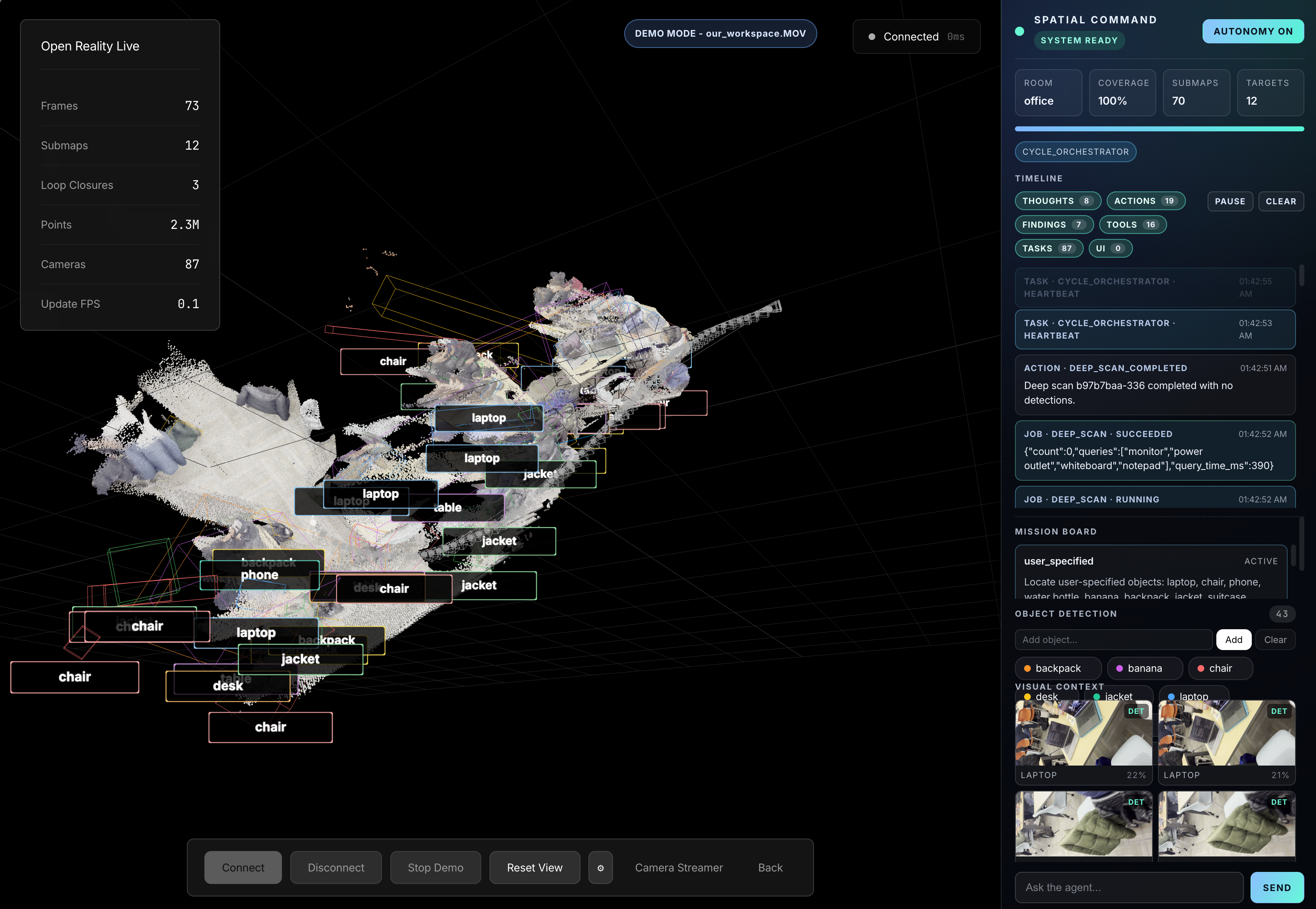Select the FINDINGS filter chip
This screenshot has height=909, width=1316.
[x=1053, y=225]
